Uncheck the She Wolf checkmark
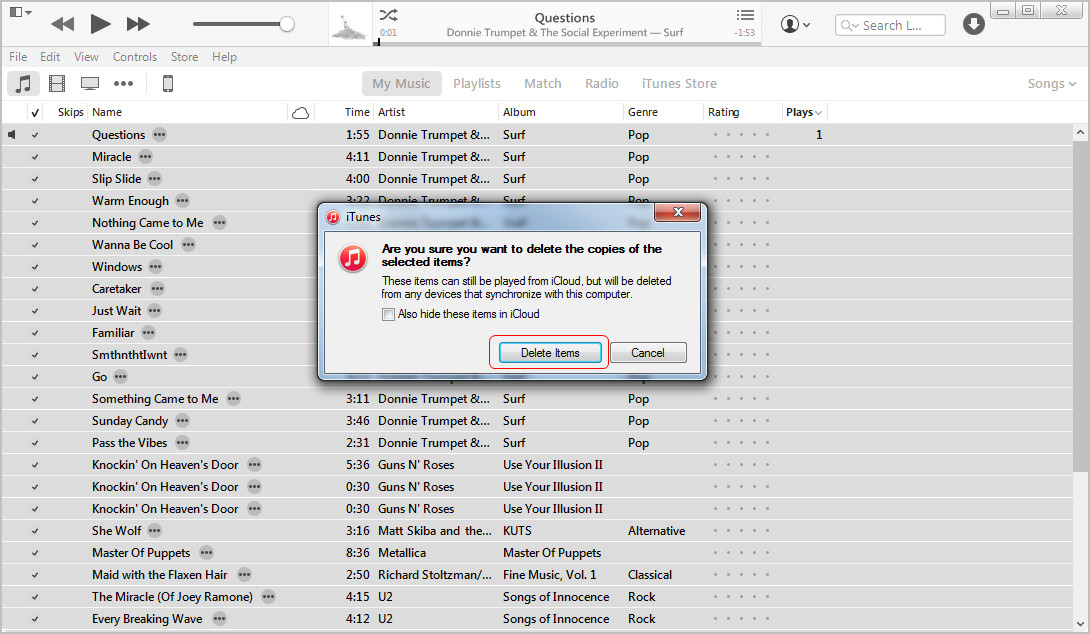The width and height of the screenshot is (1090, 634). (35, 531)
